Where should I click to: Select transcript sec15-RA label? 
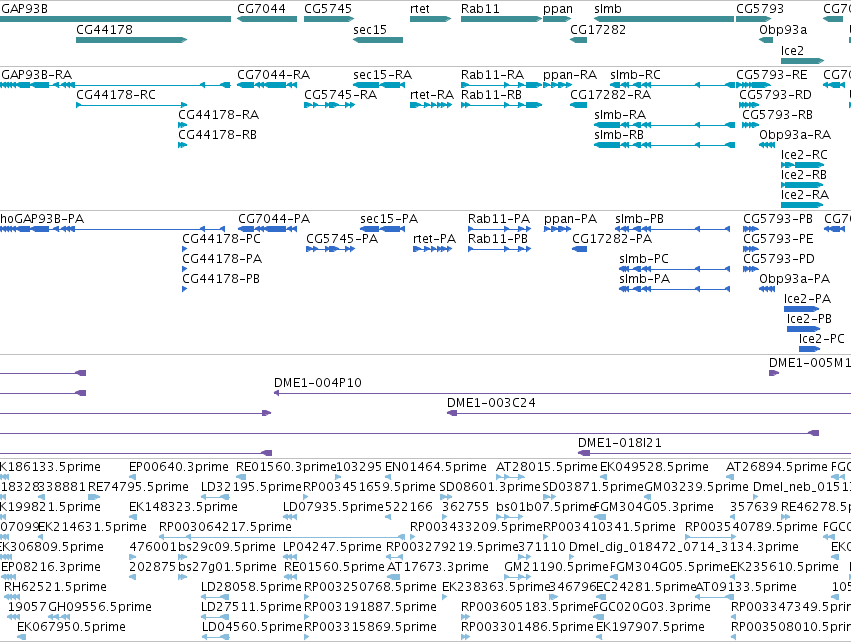(x=383, y=74)
